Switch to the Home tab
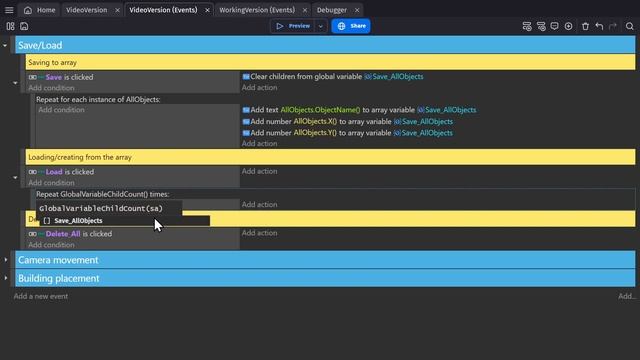The image size is (640, 360). click(x=39, y=10)
